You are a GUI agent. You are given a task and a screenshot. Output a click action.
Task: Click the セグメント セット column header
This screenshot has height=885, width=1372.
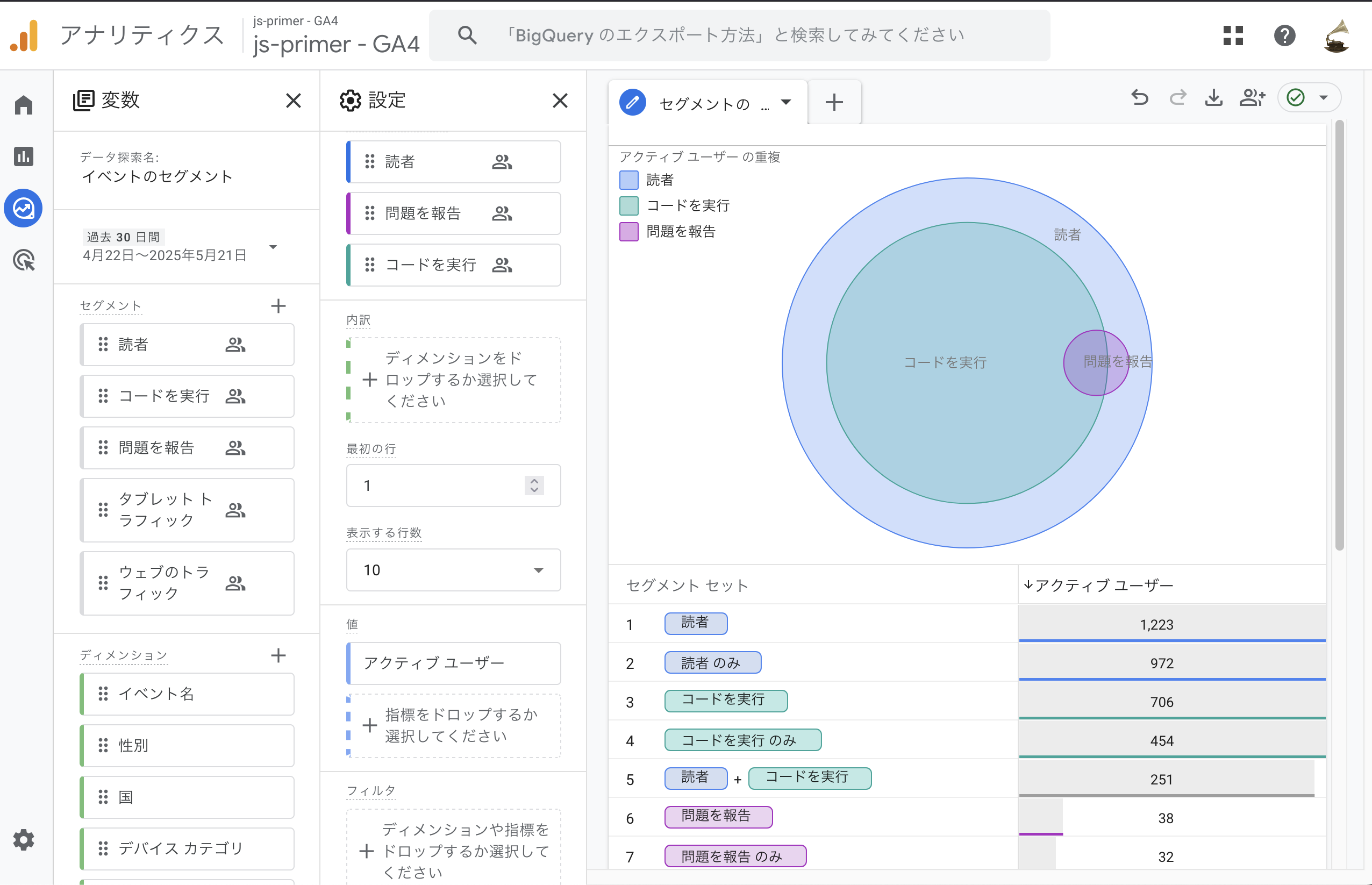[x=687, y=586]
